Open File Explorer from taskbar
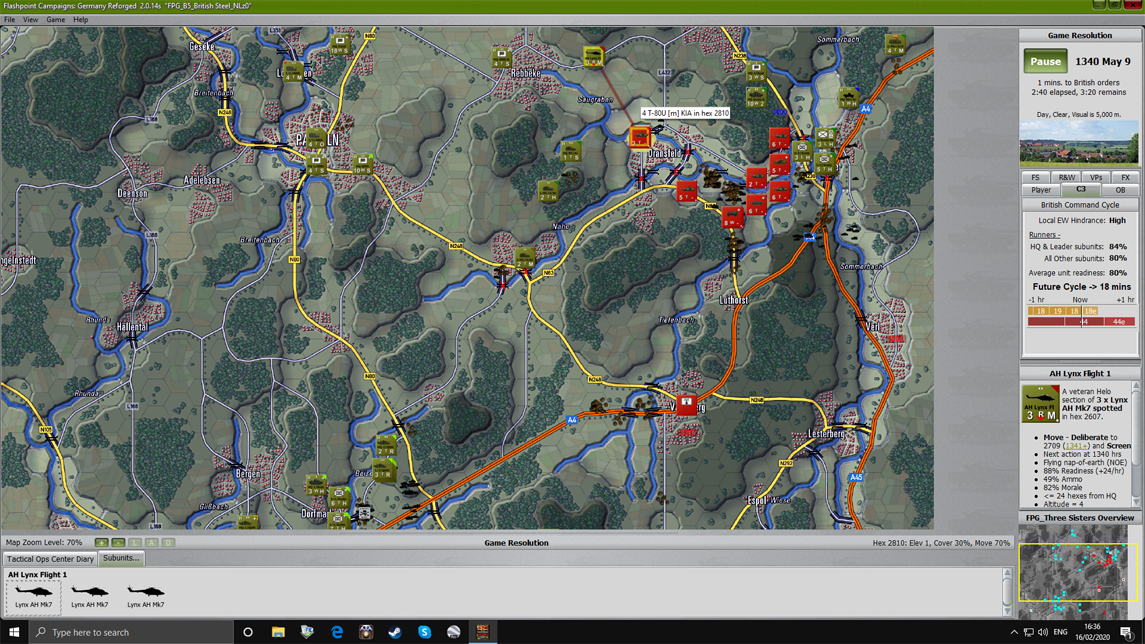Image resolution: width=1145 pixels, height=644 pixels. (278, 632)
